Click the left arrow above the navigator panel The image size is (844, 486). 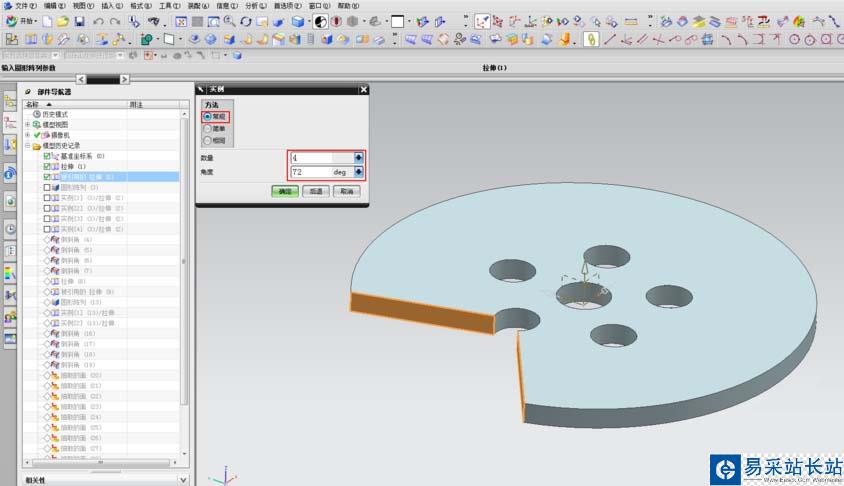[81, 79]
